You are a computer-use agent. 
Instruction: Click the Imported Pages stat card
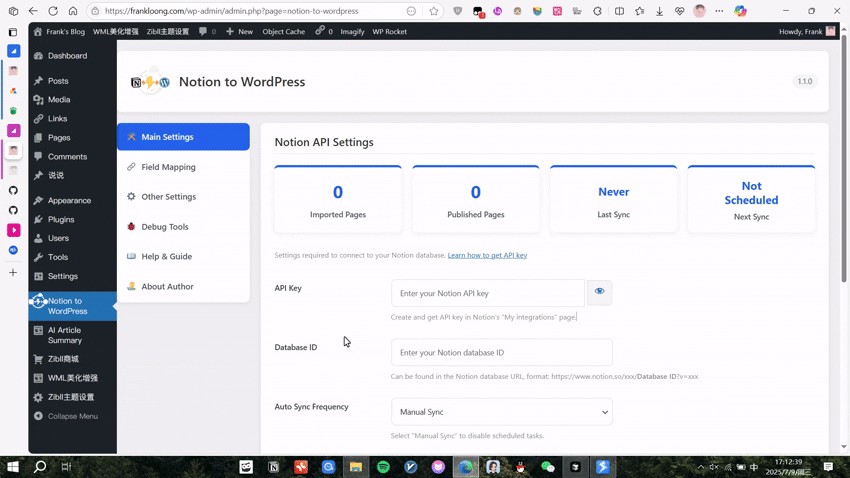[338, 199]
